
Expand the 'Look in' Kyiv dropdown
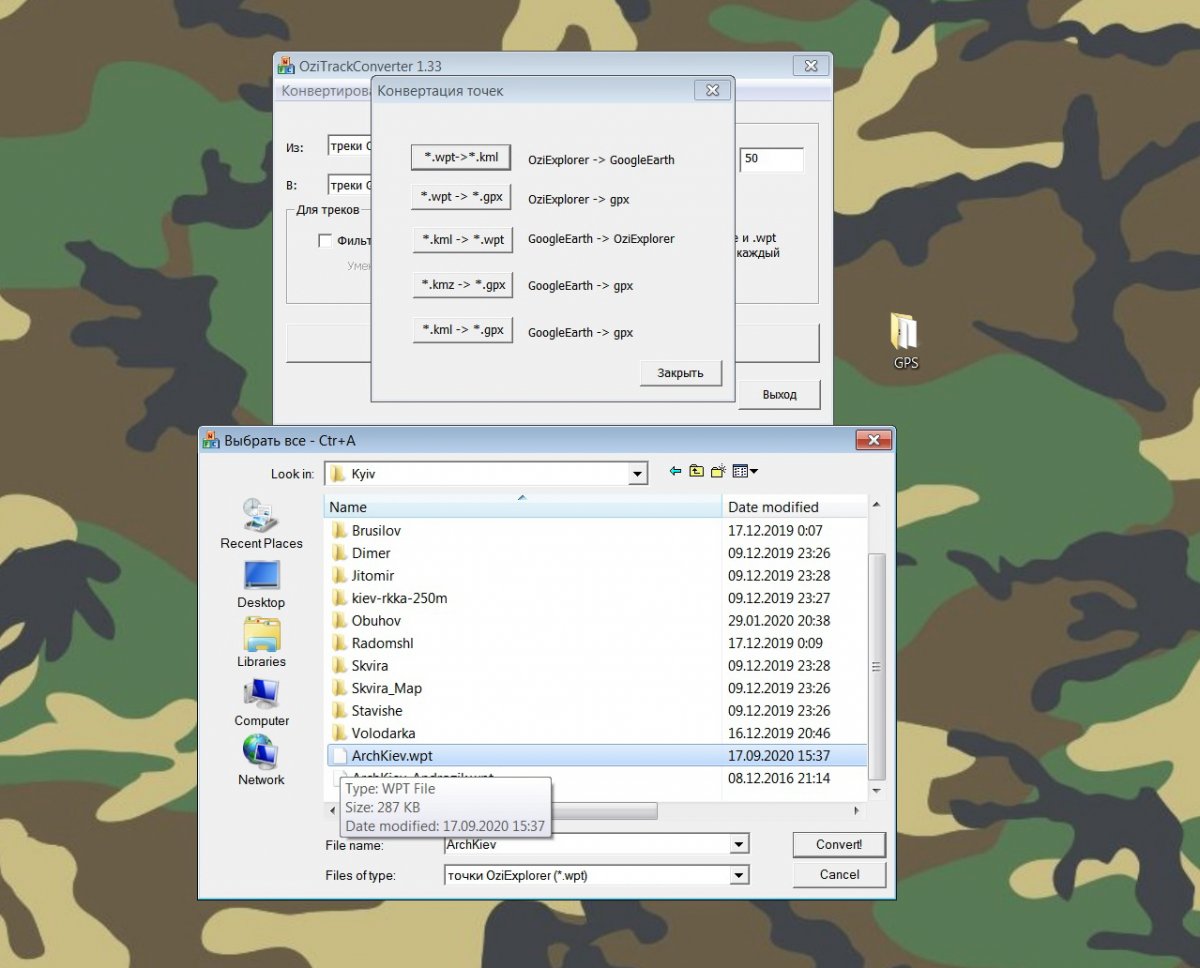pos(638,474)
